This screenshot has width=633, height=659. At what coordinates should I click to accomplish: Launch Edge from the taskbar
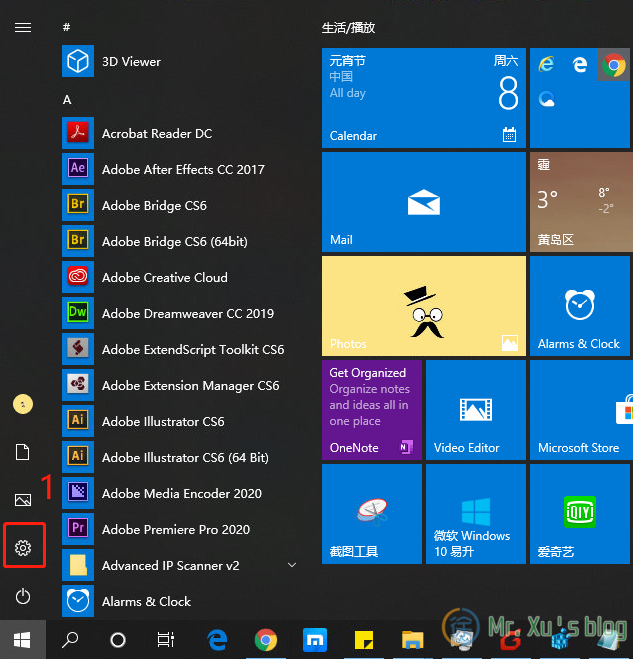click(x=217, y=640)
